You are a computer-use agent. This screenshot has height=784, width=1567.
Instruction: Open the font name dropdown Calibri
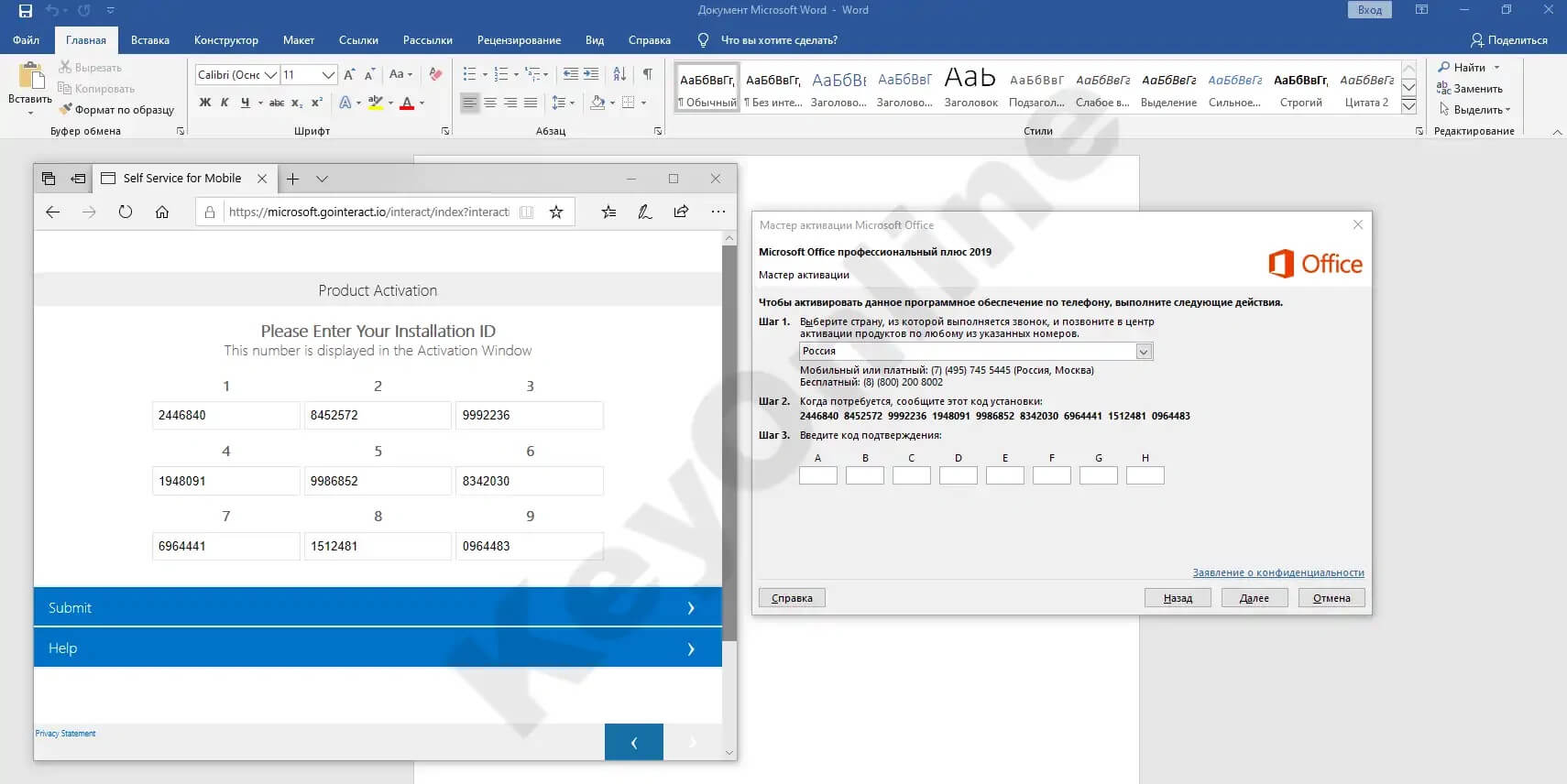[x=271, y=74]
